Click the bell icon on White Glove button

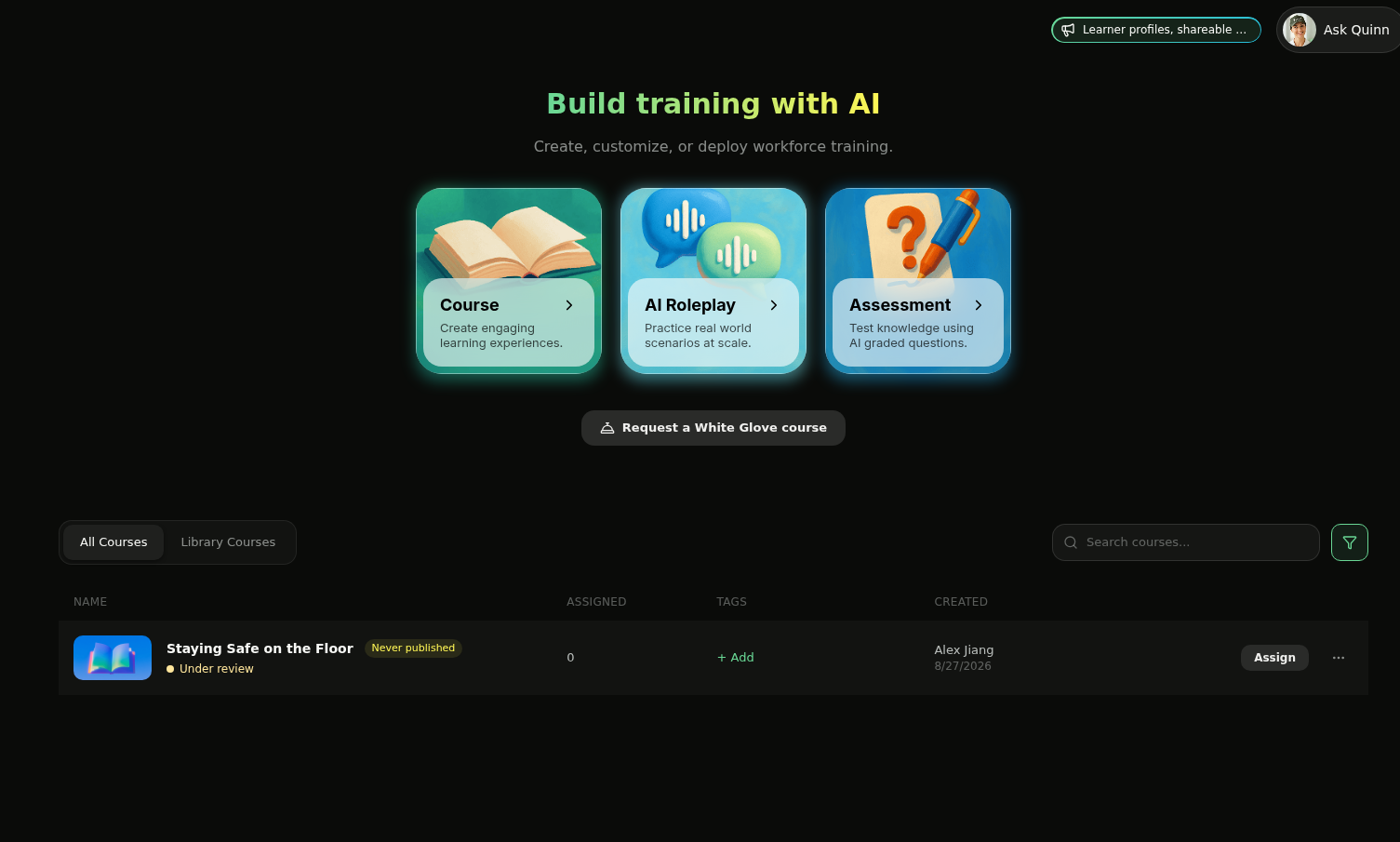click(x=607, y=428)
